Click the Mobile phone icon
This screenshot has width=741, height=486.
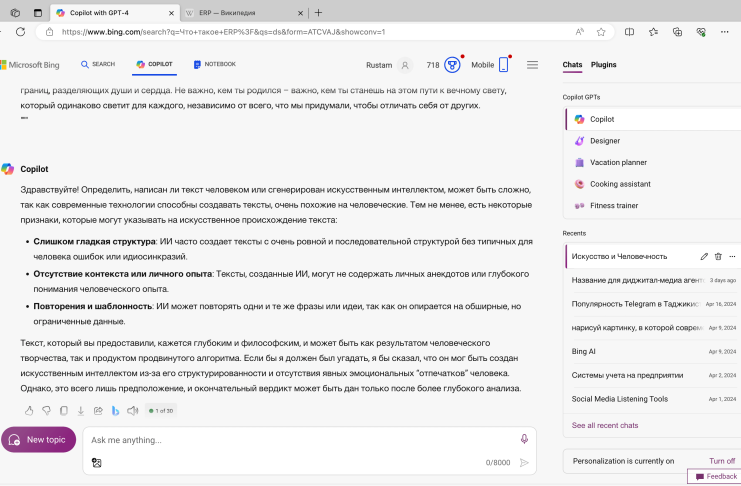pos(504,65)
